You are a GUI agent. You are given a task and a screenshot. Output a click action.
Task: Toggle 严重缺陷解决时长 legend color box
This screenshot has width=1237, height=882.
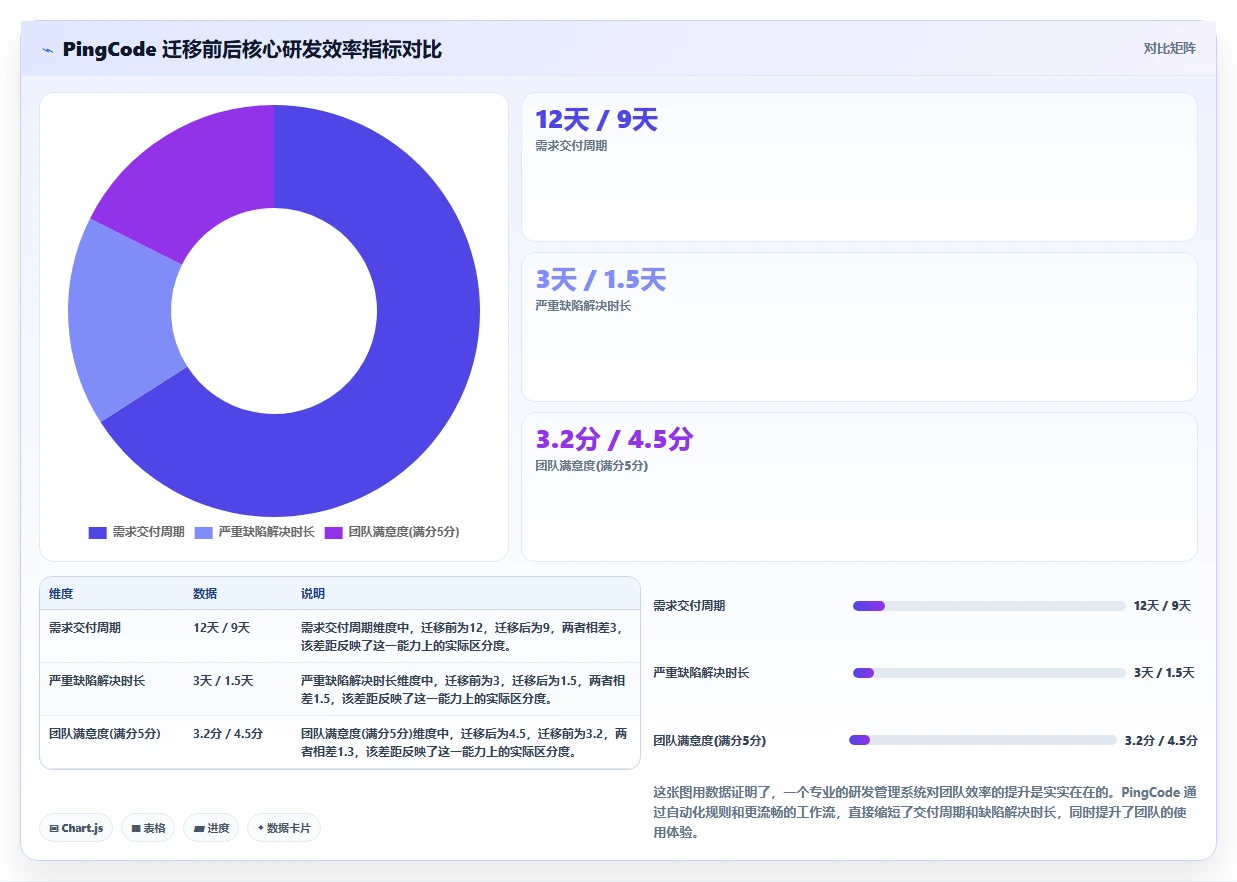203,533
